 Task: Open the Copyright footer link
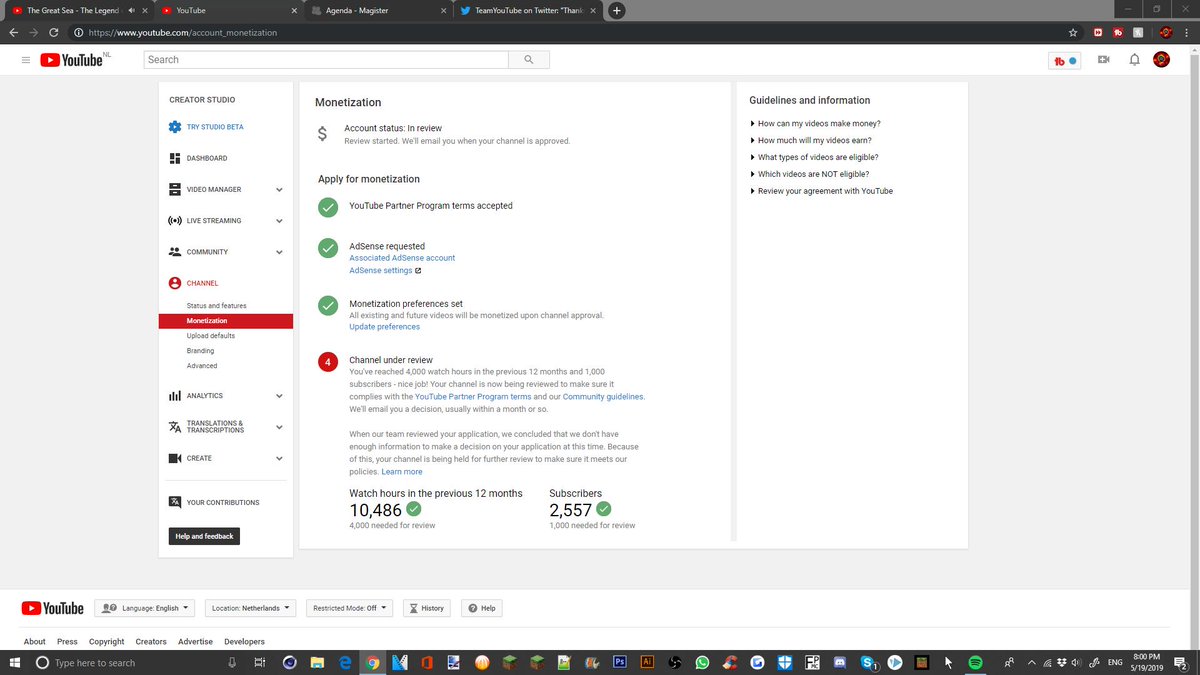(x=106, y=642)
